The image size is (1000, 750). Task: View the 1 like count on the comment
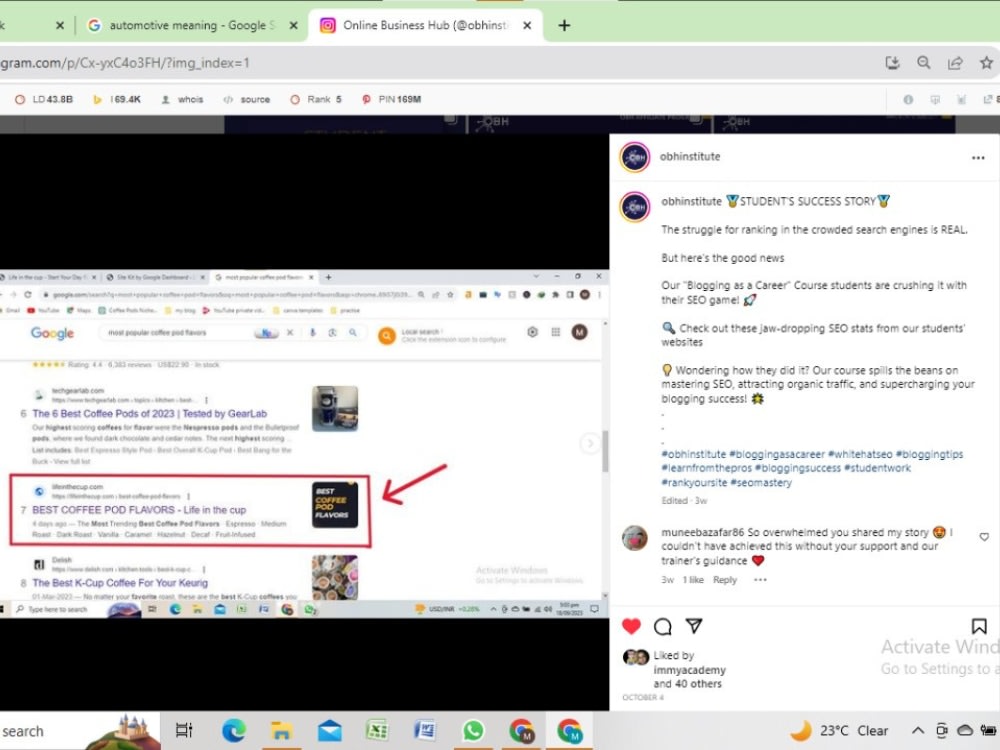click(693, 580)
